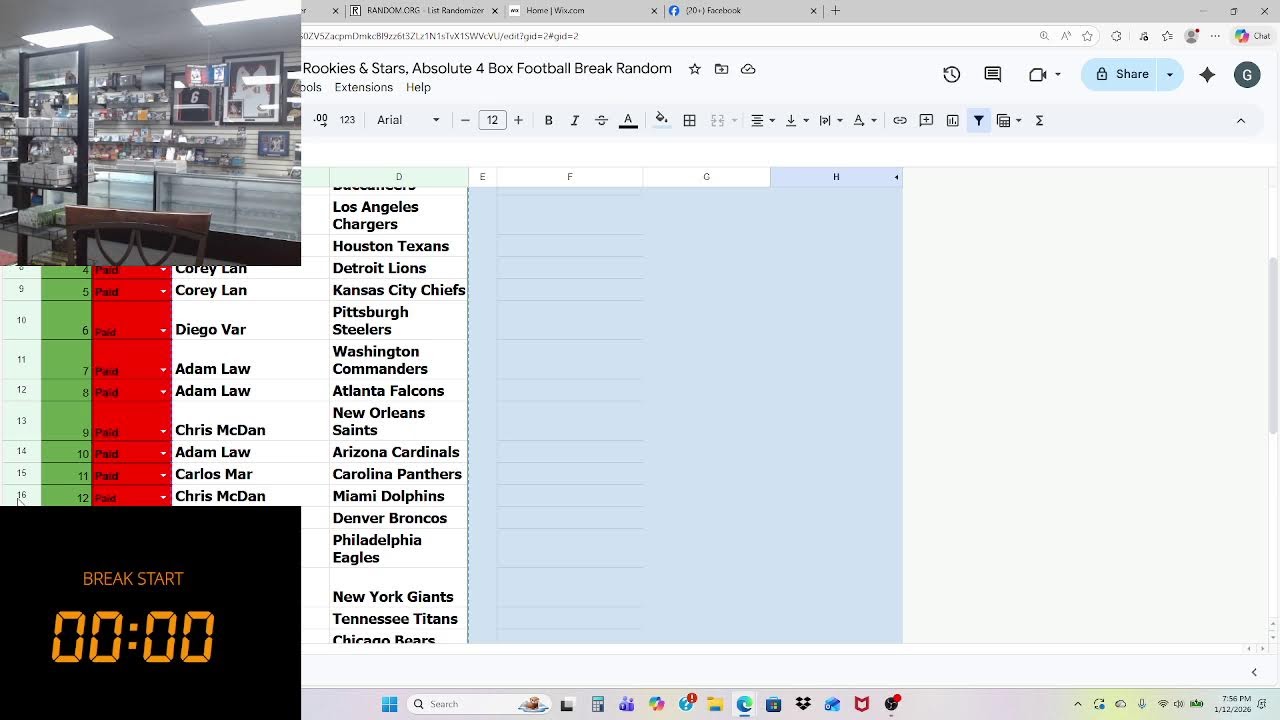Open the Help menu

[418, 87]
